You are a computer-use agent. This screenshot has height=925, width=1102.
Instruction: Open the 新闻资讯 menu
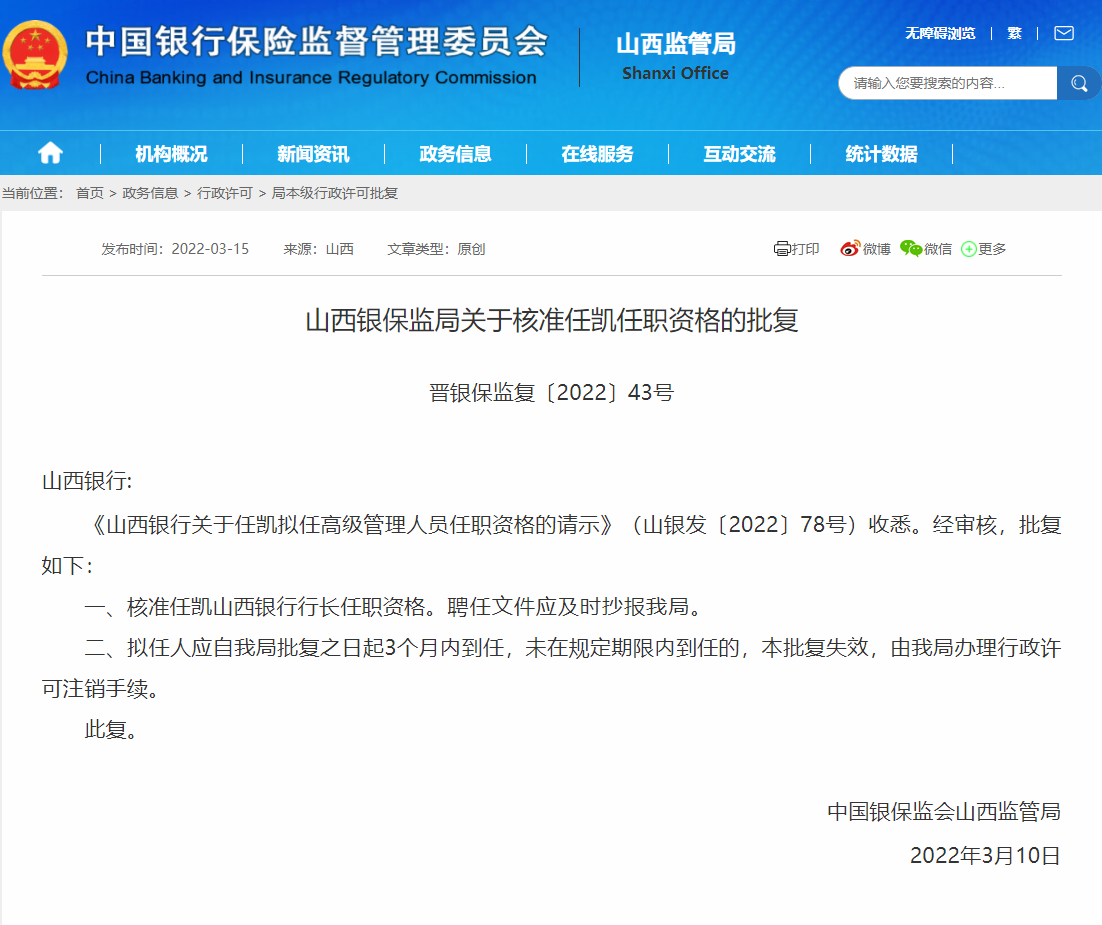pyautogui.click(x=313, y=154)
